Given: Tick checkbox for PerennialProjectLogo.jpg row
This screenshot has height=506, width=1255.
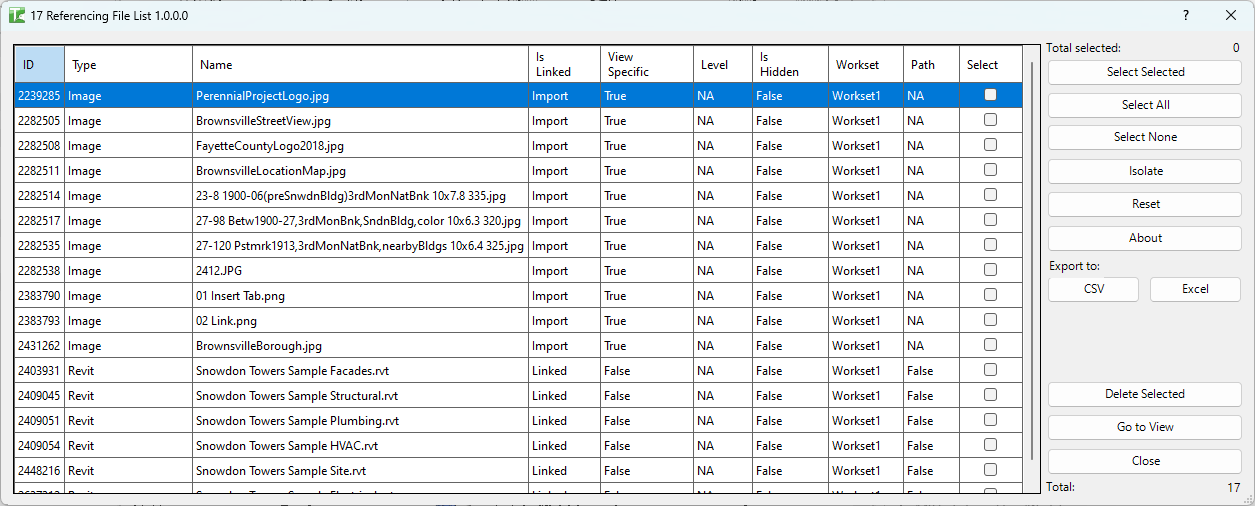Looking at the screenshot, I should click(990, 95).
